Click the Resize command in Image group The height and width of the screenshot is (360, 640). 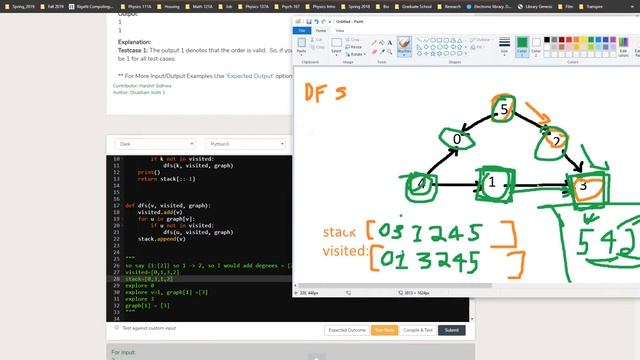tap(353, 47)
